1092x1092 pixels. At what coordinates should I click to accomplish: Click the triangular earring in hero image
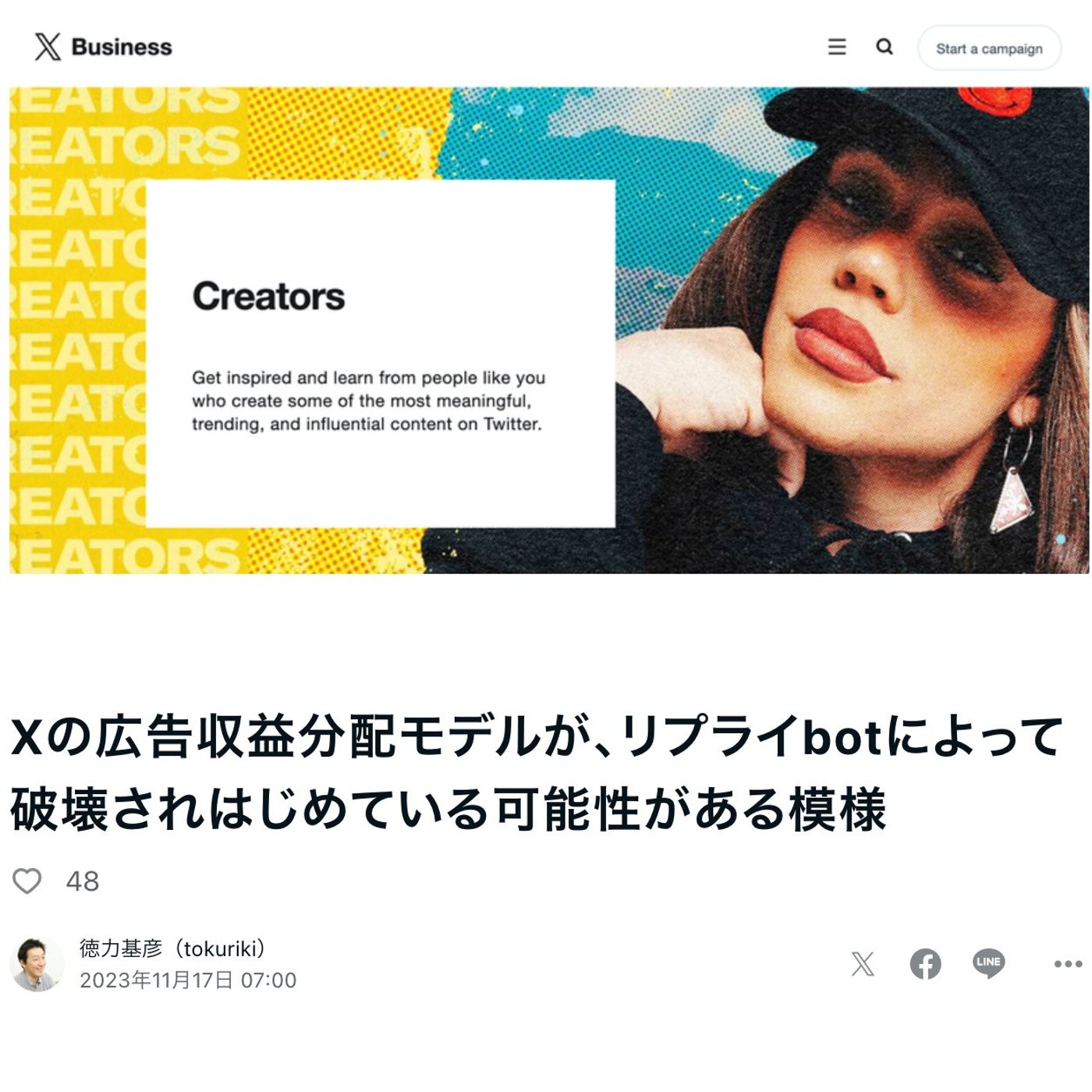coord(1012,499)
